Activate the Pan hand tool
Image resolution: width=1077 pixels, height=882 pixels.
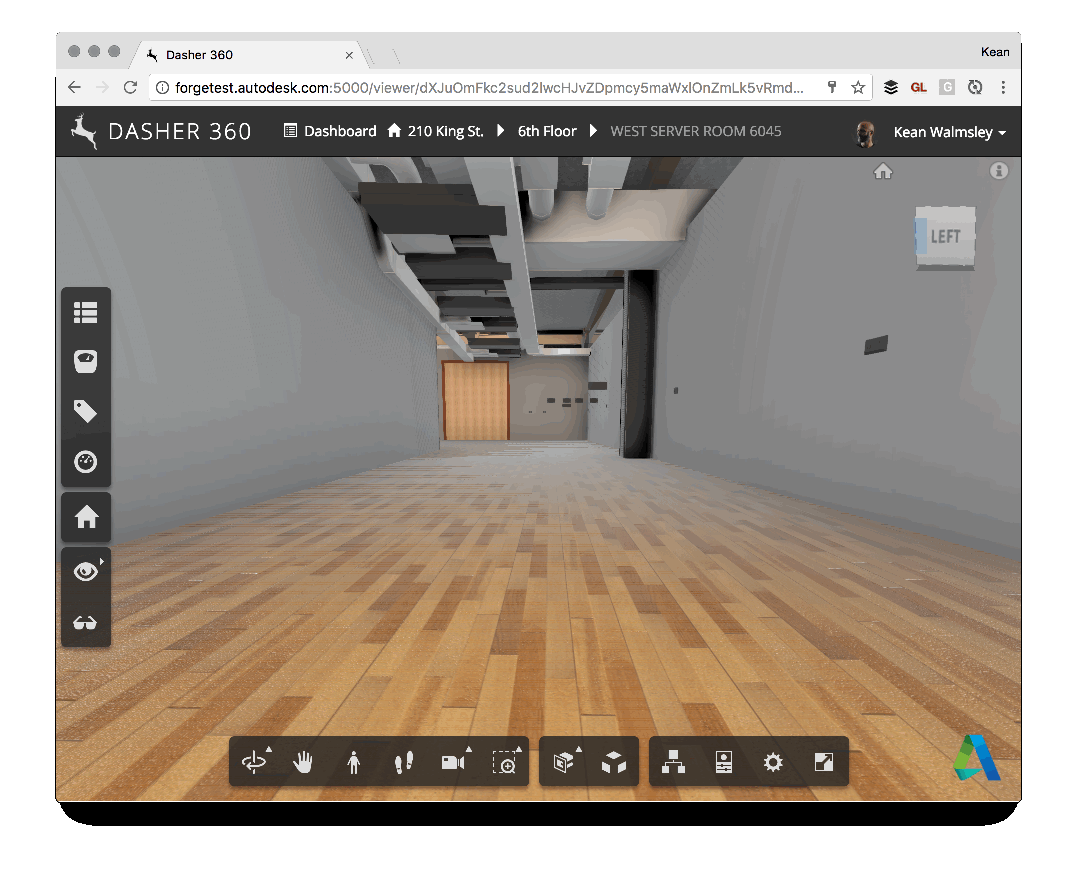point(303,763)
